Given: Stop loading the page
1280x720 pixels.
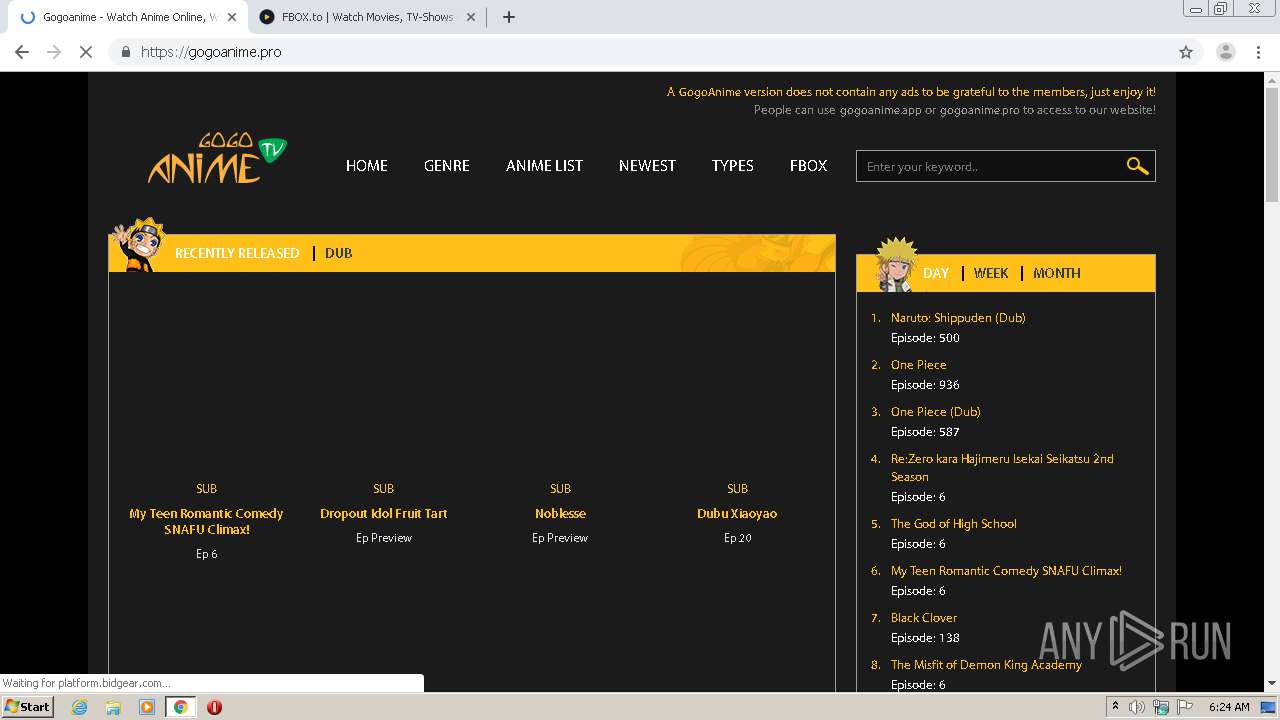Looking at the screenshot, I should click(x=86, y=52).
